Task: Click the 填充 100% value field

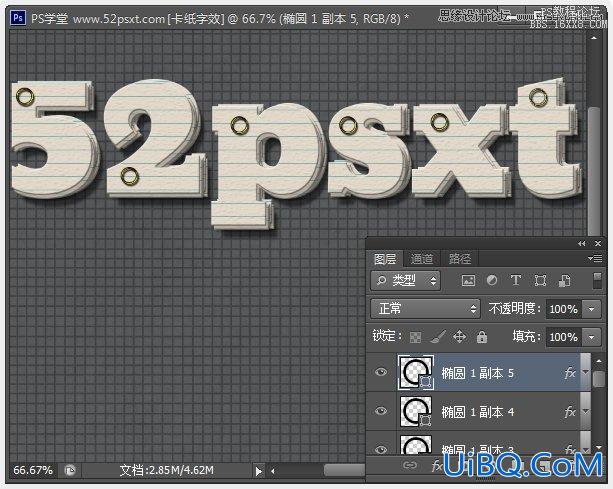Action: 563,337
